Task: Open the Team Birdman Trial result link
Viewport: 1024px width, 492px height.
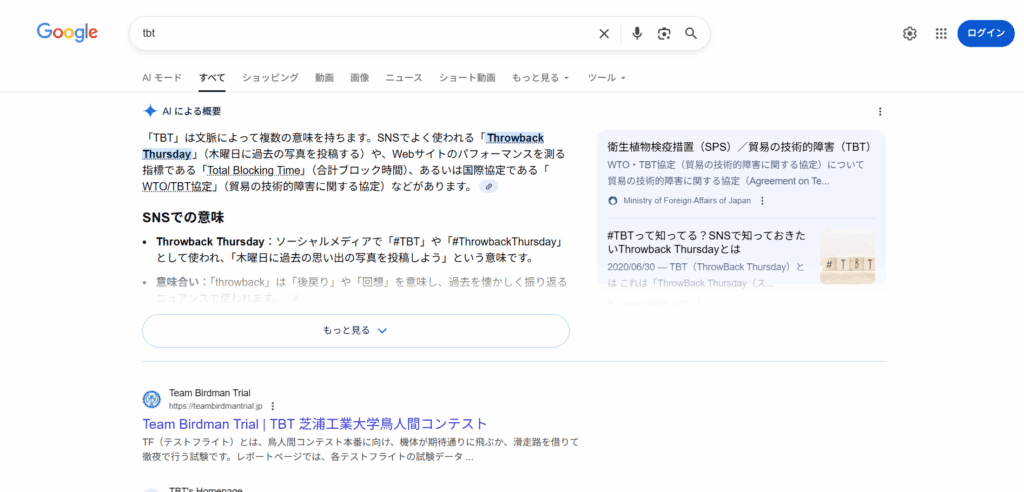Action: [x=314, y=424]
